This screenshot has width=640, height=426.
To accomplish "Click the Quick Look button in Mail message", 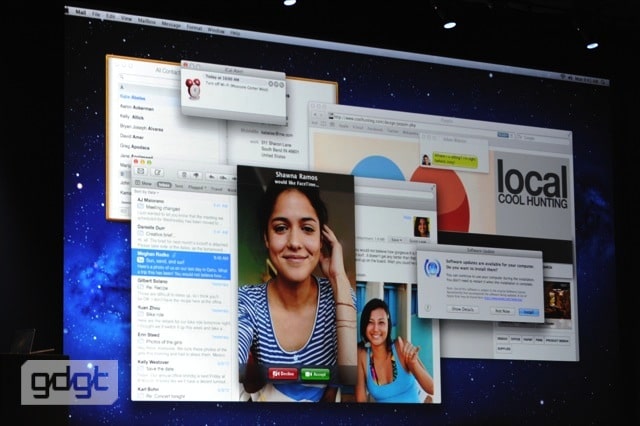I will coord(418,241).
